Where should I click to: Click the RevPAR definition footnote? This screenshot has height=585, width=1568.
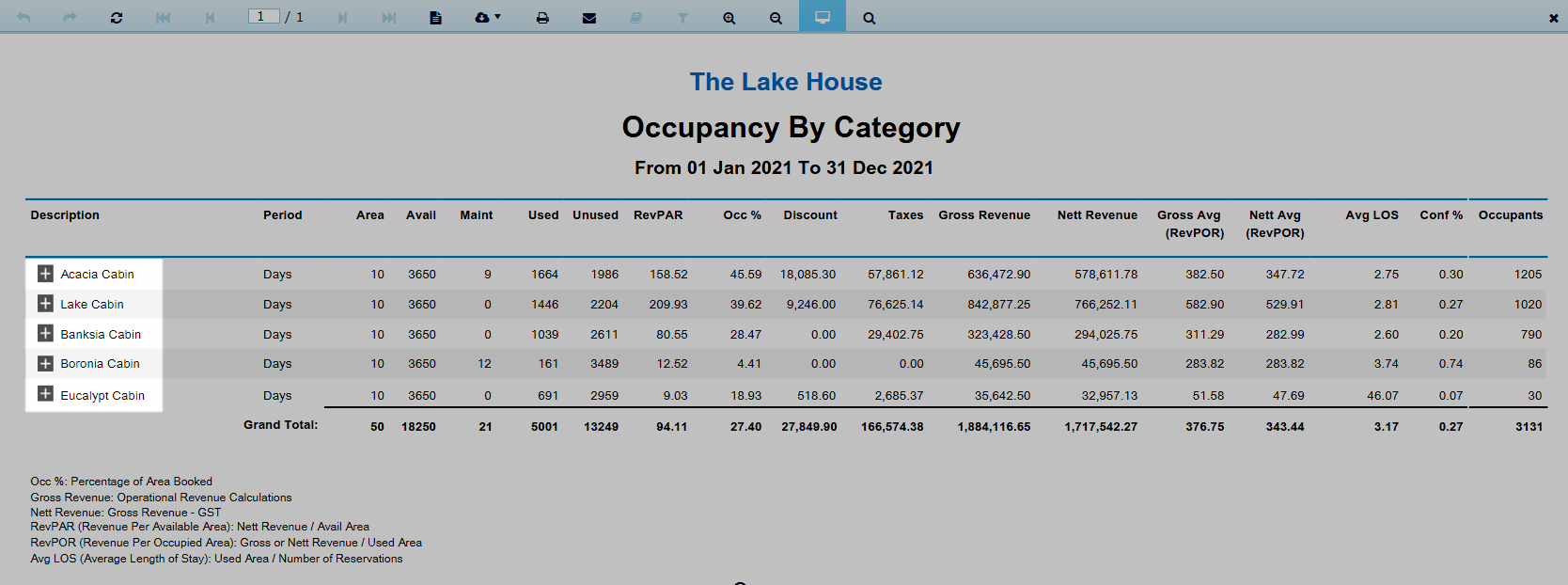pyautogui.click(x=199, y=527)
